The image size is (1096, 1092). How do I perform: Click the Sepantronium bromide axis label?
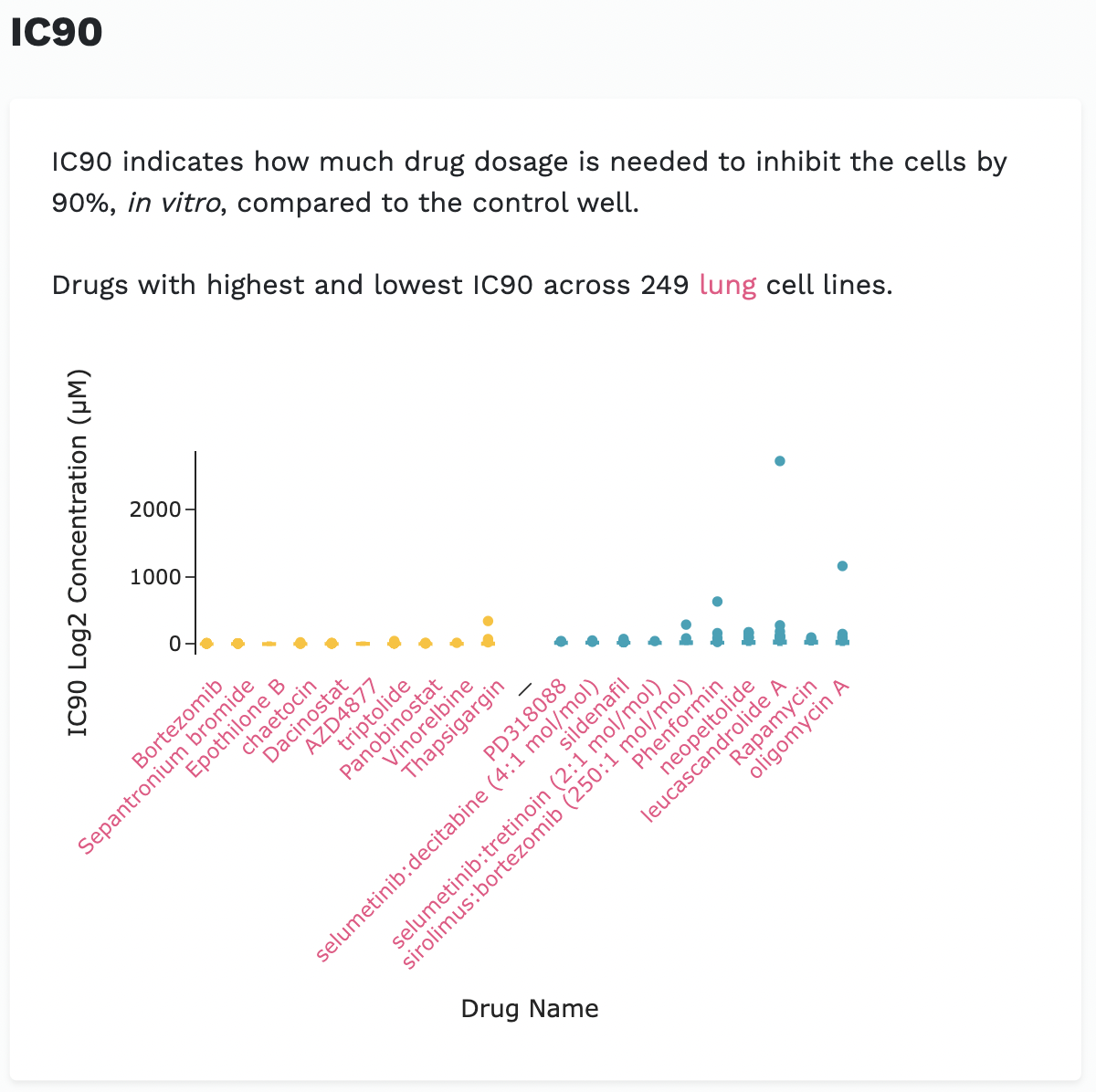point(167,767)
